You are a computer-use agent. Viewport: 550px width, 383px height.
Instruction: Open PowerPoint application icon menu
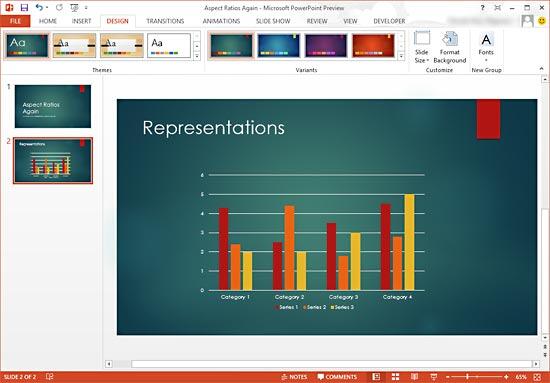point(9,7)
